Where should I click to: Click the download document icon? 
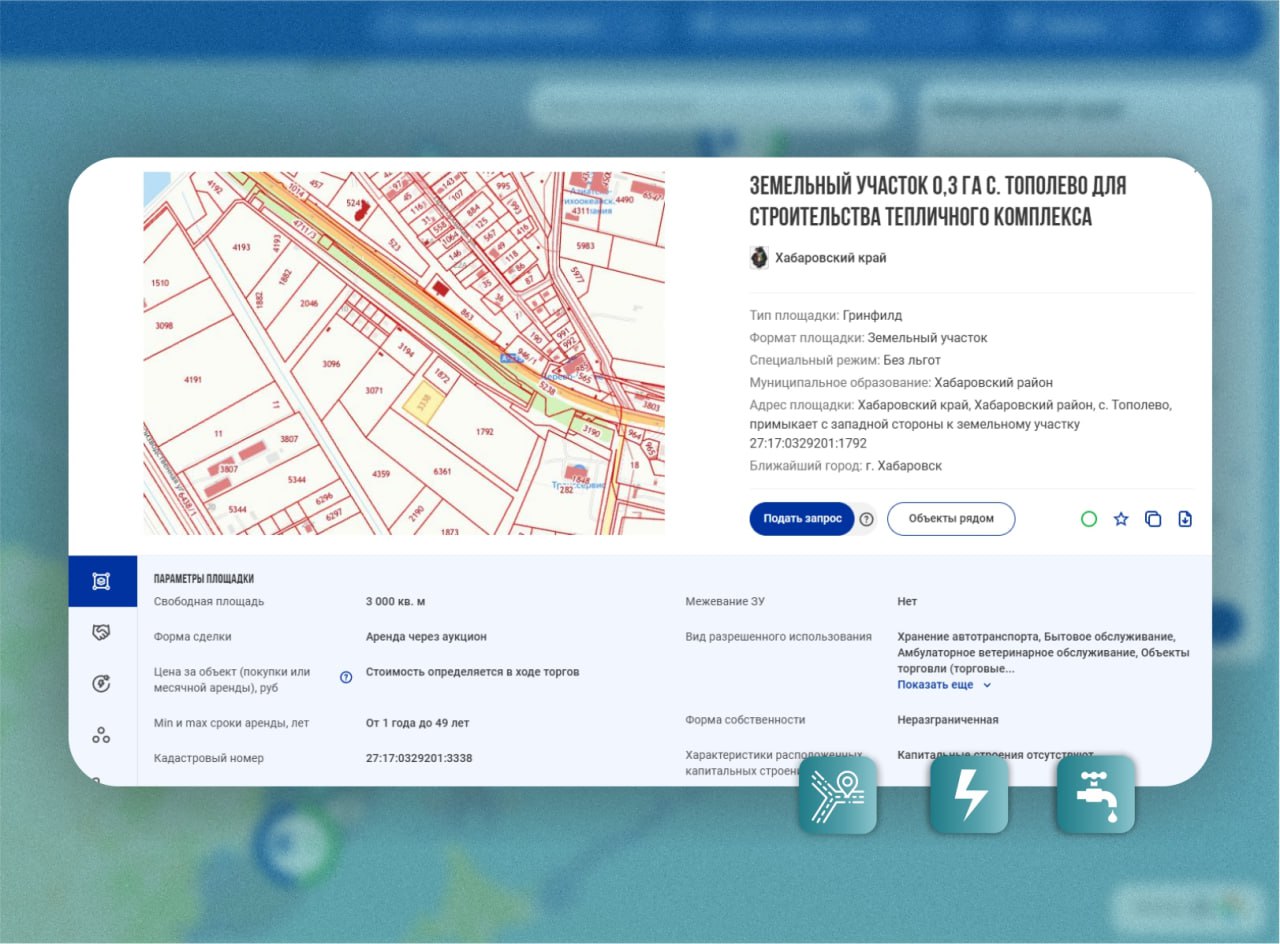point(1185,519)
